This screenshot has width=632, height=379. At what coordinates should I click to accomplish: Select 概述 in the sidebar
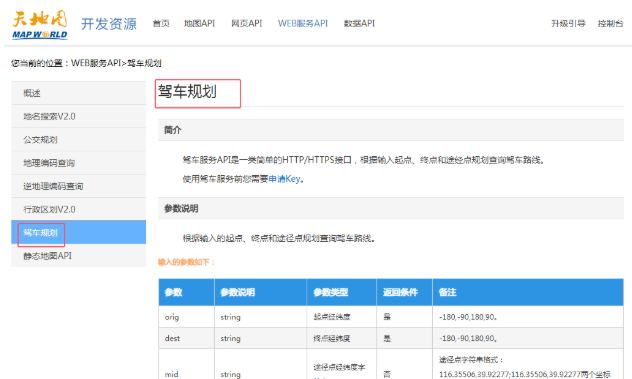(79, 93)
